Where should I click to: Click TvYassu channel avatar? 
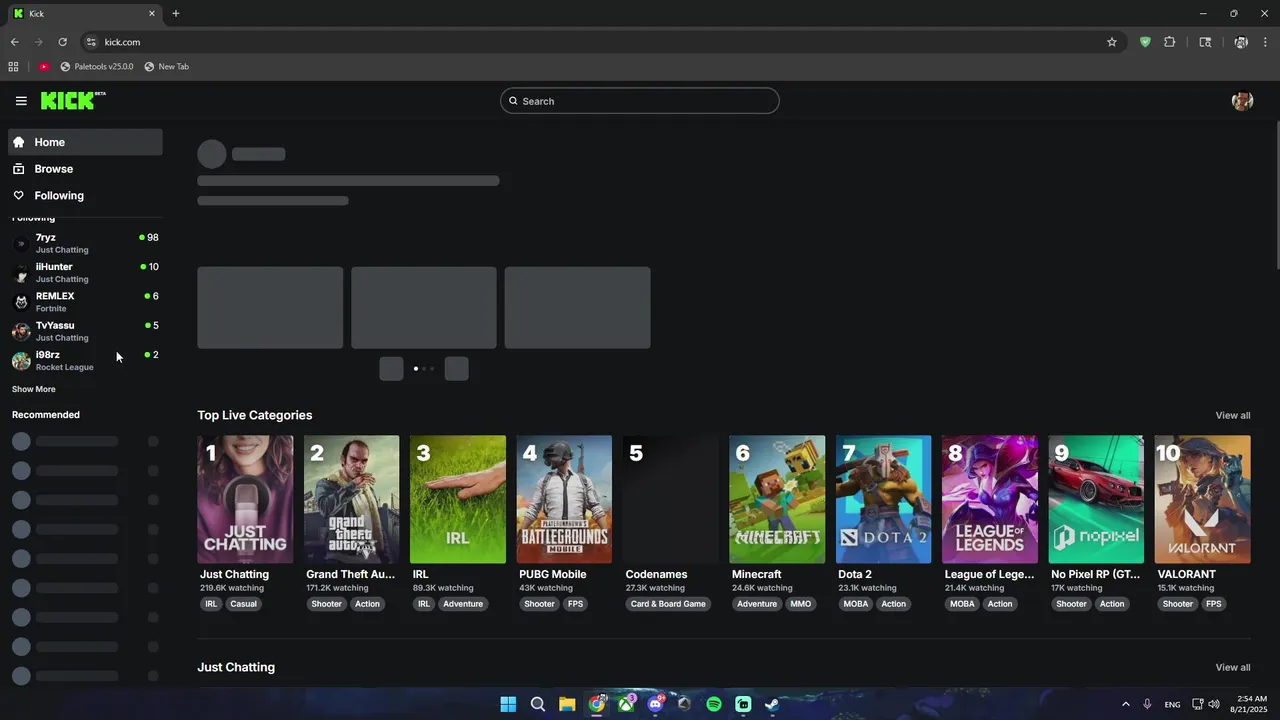point(21,331)
